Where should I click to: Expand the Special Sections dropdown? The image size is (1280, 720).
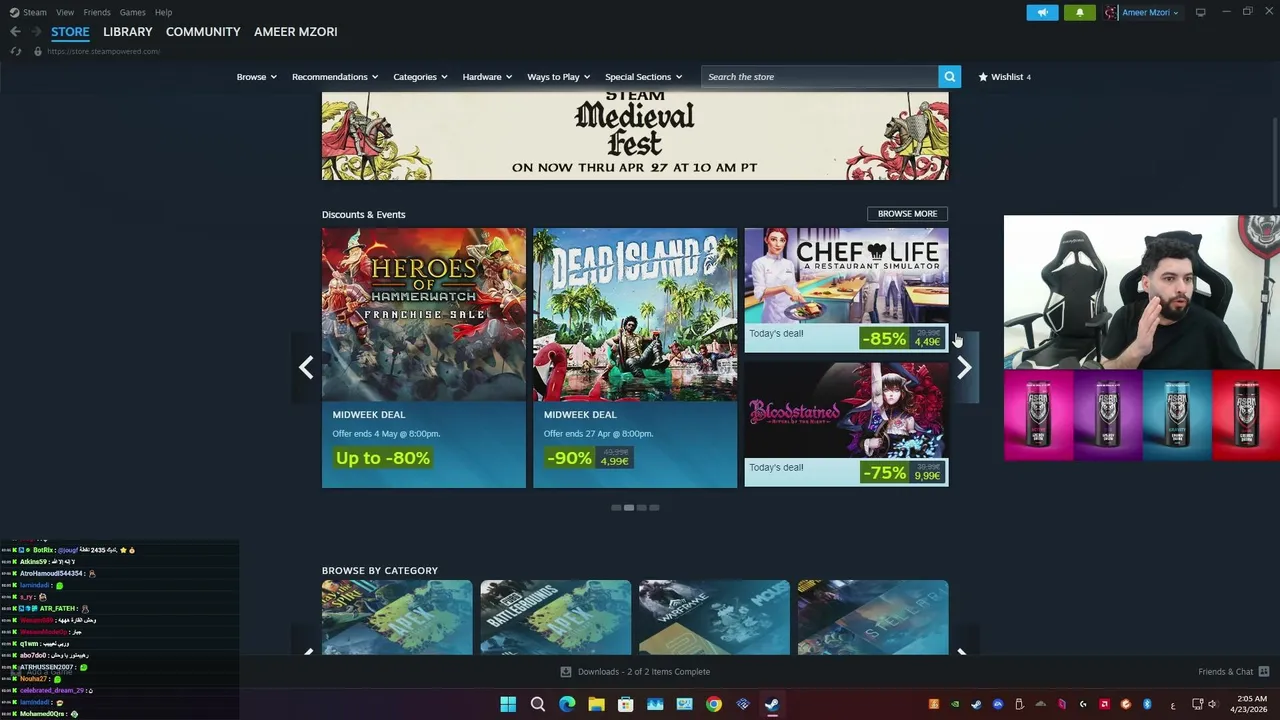[x=643, y=77]
